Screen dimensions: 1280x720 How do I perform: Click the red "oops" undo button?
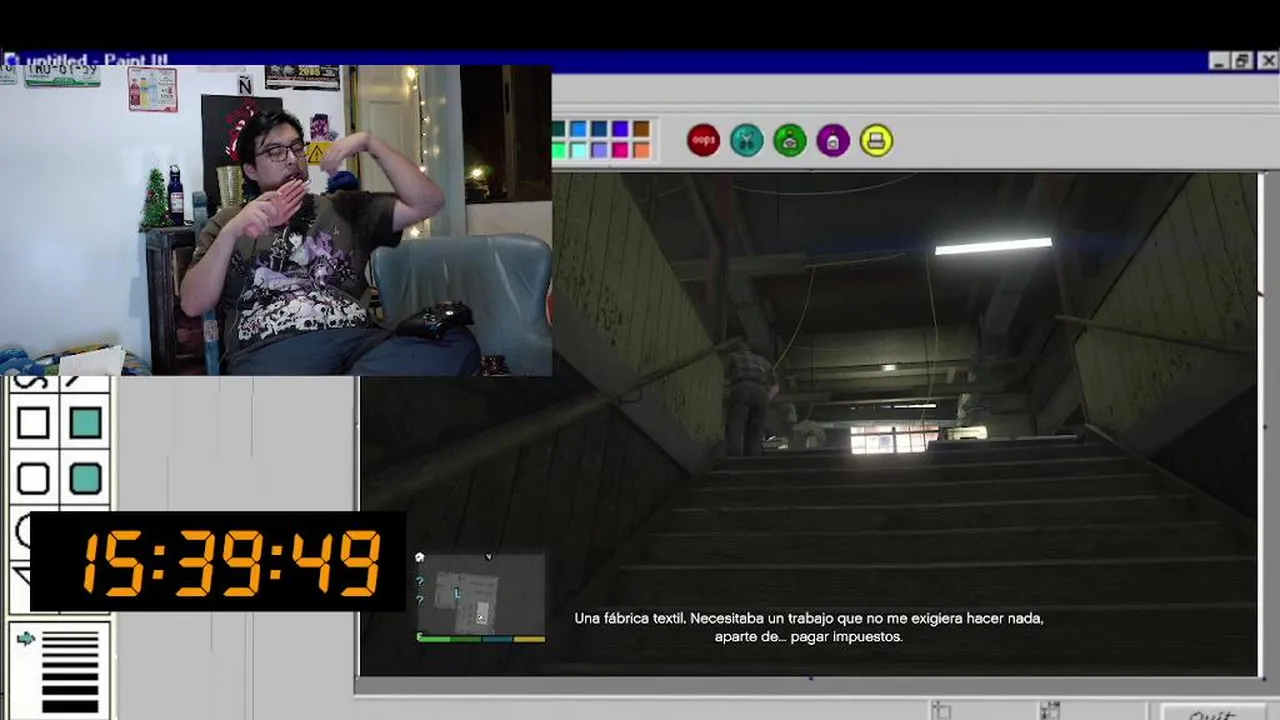click(704, 141)
